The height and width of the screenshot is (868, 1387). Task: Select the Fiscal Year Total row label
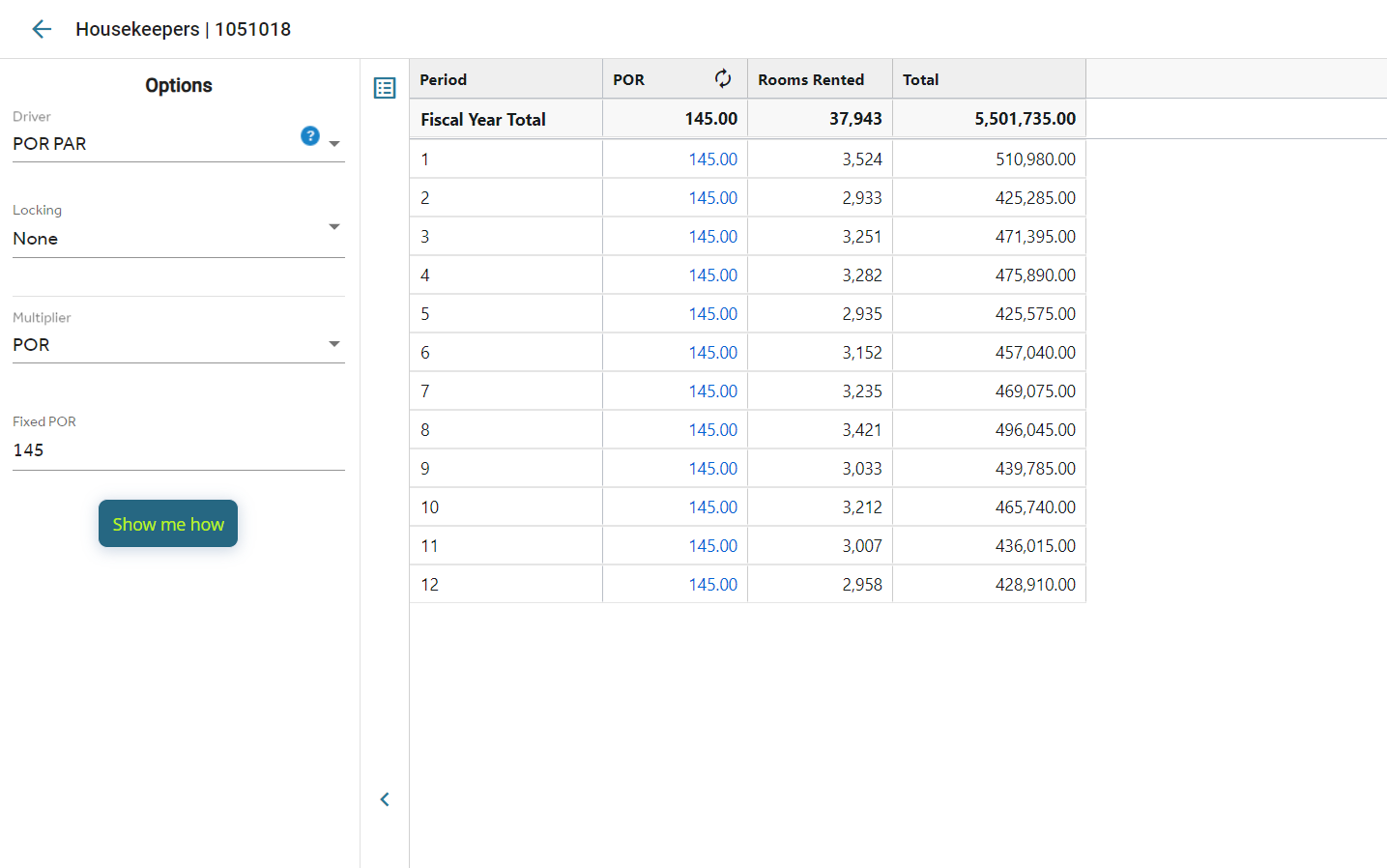coord(483,120)
